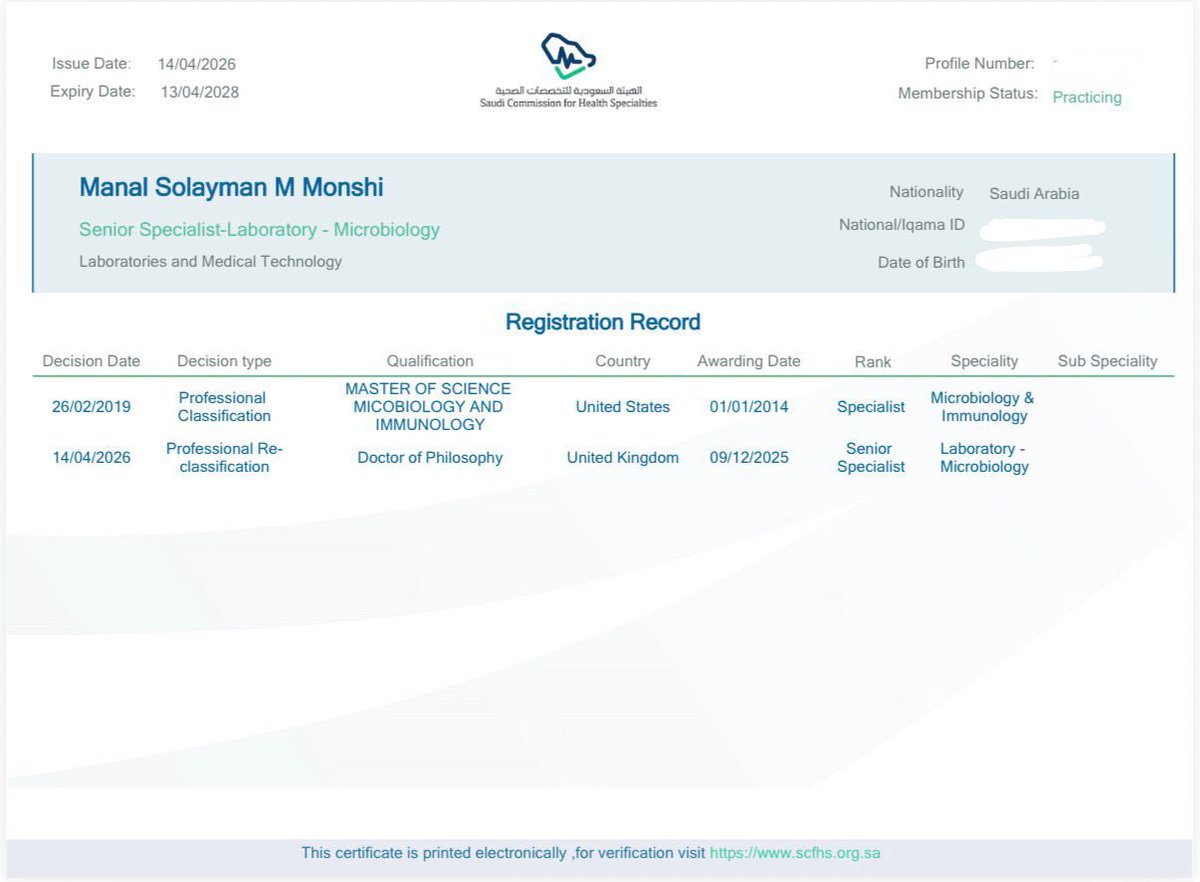The image size is (1200, 882).
Task: Click the 14/04/2026 decision date in the Re-classification row
Action: click(91, 458)
